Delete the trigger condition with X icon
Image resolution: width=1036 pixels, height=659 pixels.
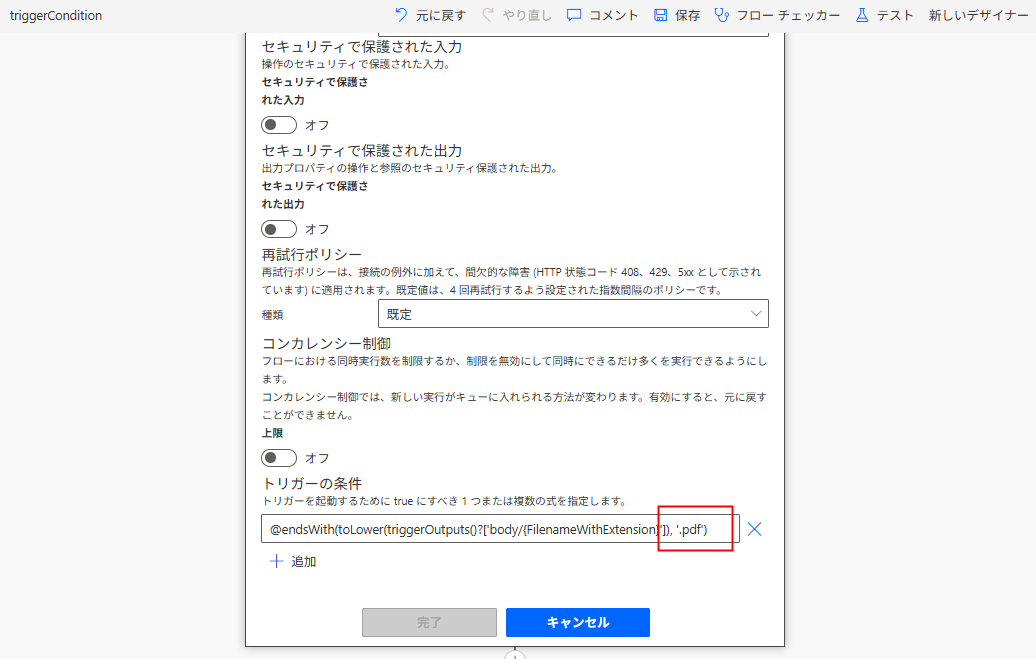755,529
